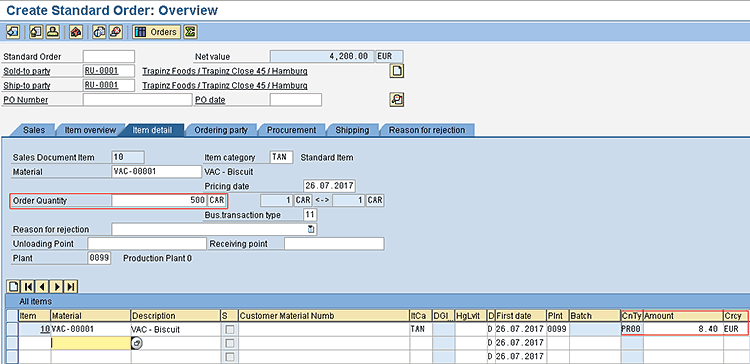This screenshot has width=750, height=364.
Task: Click the create new item page icon
Action: tap(14, 287)
